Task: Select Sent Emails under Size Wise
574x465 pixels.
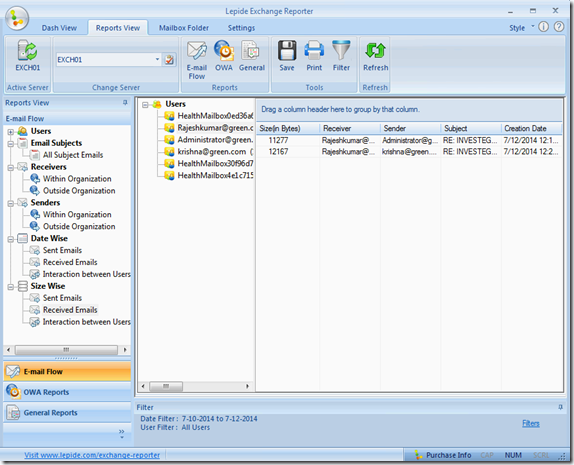Action: [62, 298]
